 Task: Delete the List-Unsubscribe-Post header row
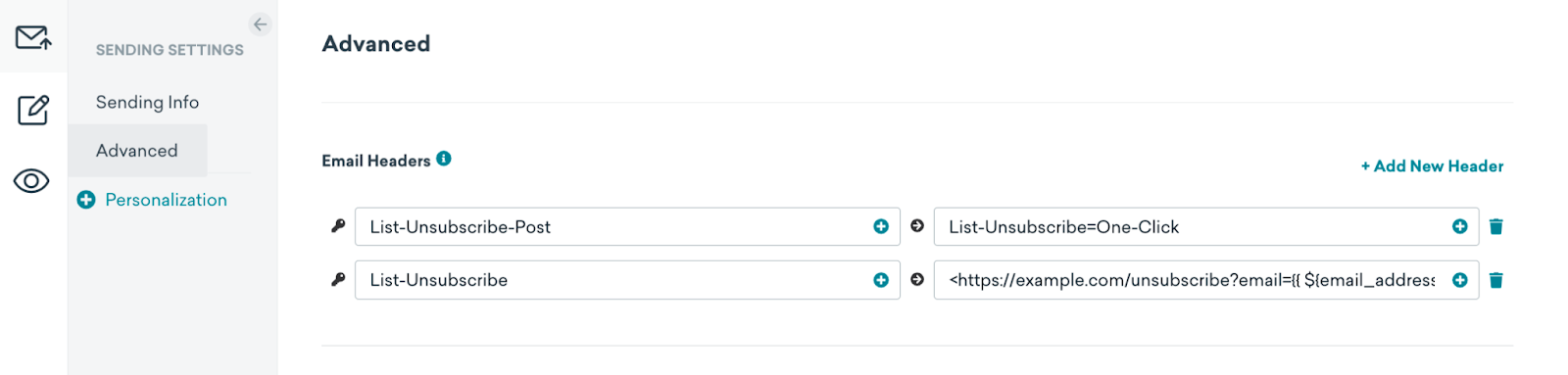[1496, 226]
